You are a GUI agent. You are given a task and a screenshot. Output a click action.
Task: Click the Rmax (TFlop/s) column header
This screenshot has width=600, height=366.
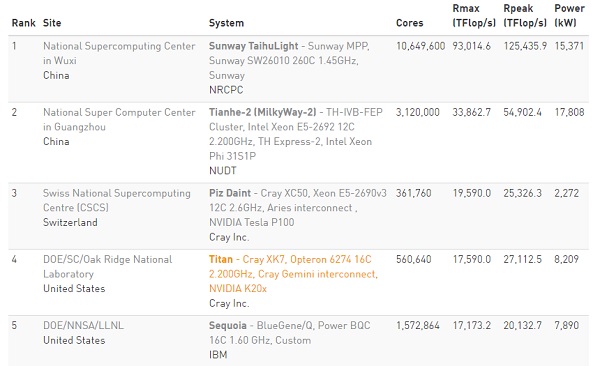[x=474, y=16]
